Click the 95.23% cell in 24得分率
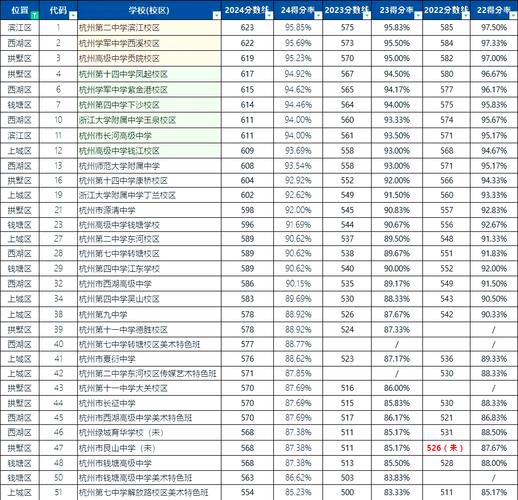Viewport: 518px width, 500px height. (298, 58)
